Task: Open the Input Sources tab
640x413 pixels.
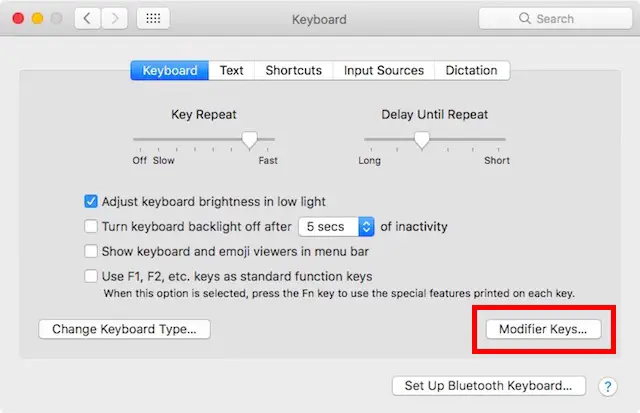Action: 384,71
